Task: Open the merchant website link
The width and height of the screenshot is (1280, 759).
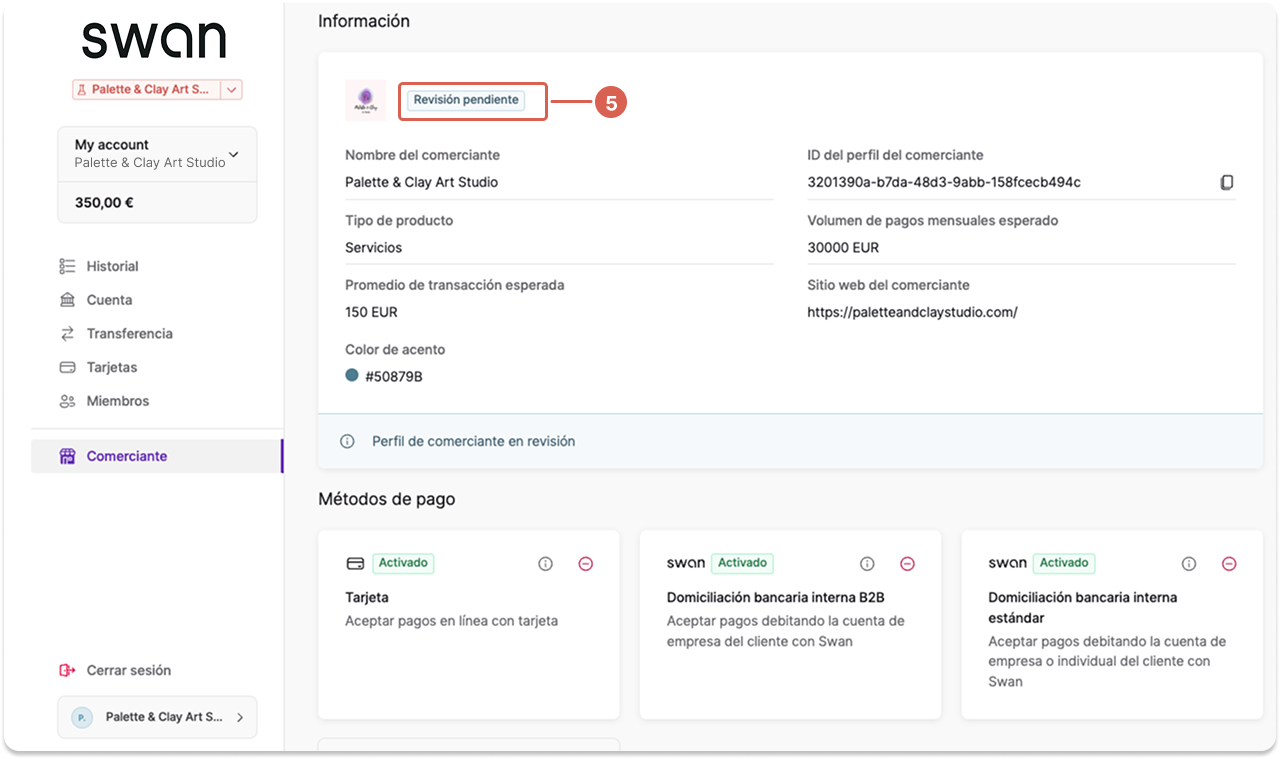Action: 912,312
